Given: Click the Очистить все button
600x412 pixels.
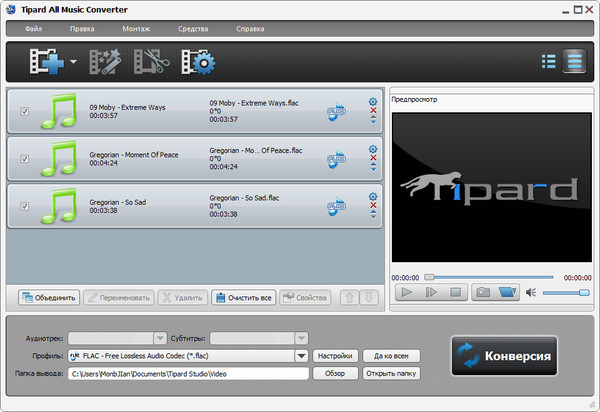Looking at the screenshot, I should (x=243, y=297).
